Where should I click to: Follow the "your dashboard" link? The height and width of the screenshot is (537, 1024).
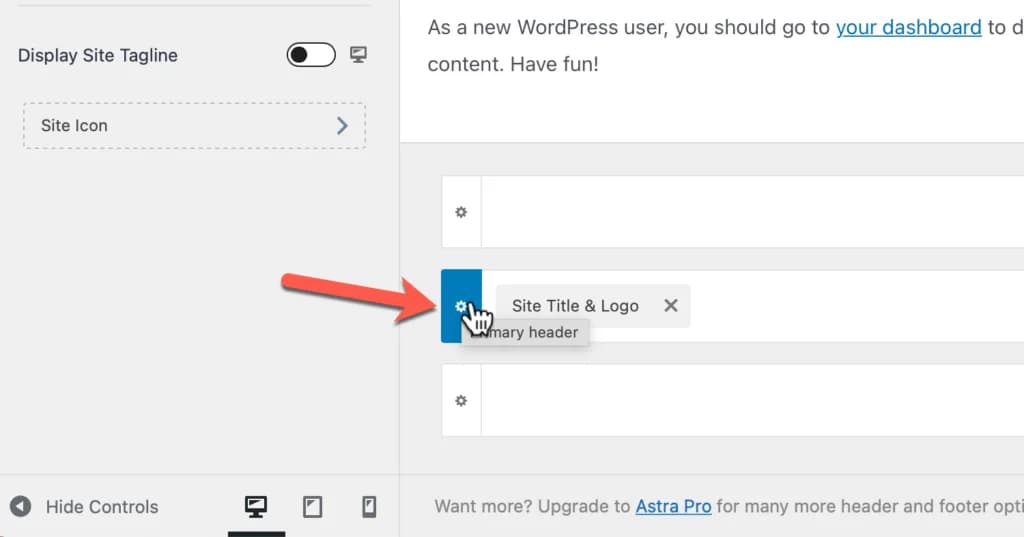coord(908,27)
